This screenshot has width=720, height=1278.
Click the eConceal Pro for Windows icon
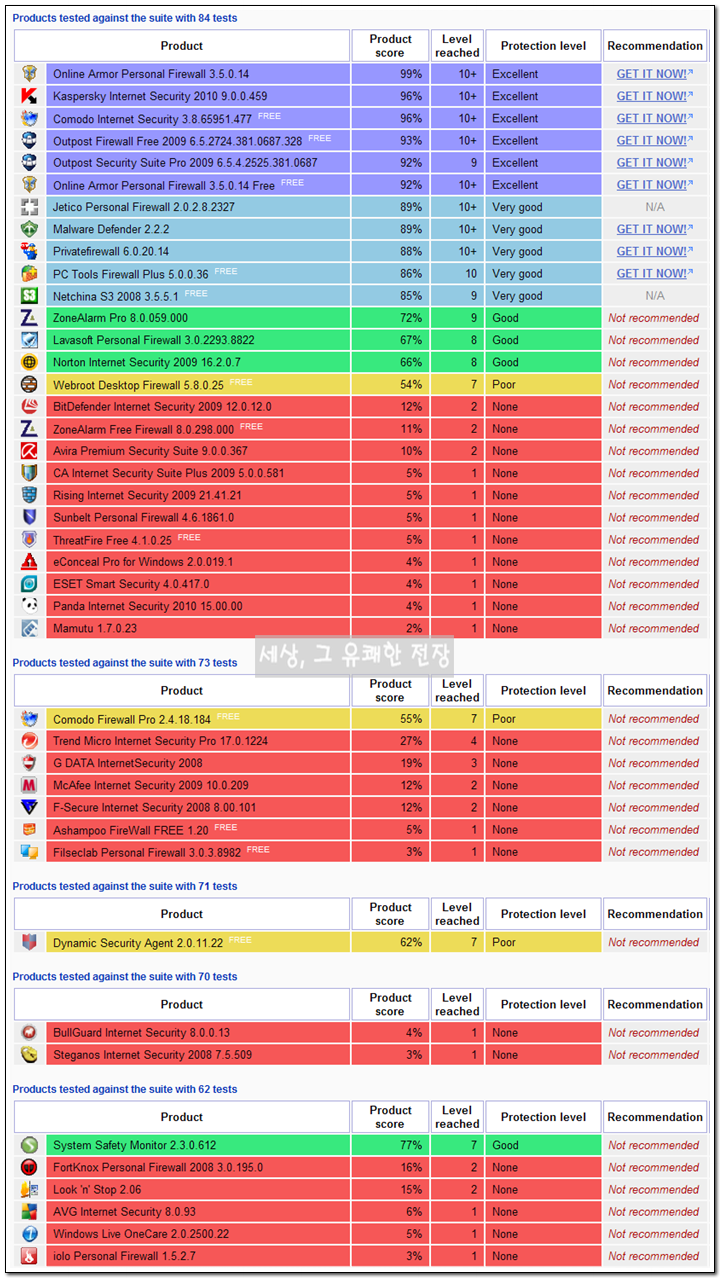(x=30, y=562)
